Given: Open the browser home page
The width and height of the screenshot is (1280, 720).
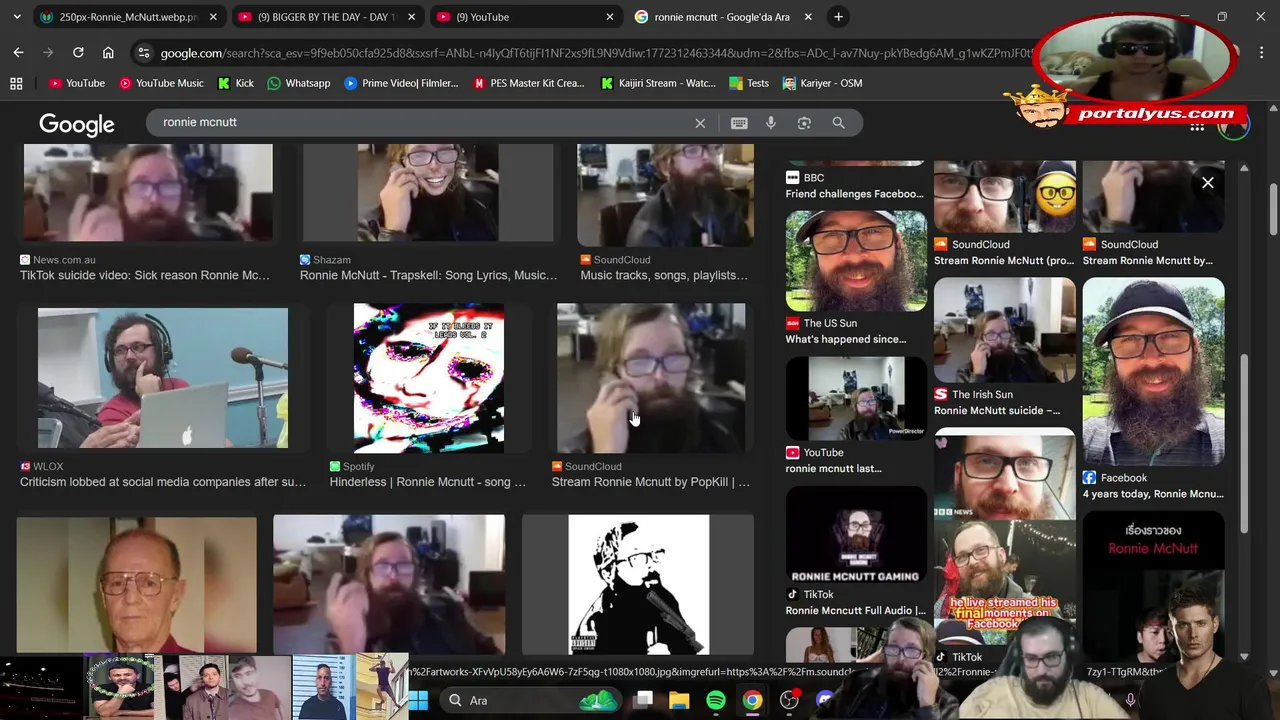Looking at the screenshot, I should (x=108, y=53).
